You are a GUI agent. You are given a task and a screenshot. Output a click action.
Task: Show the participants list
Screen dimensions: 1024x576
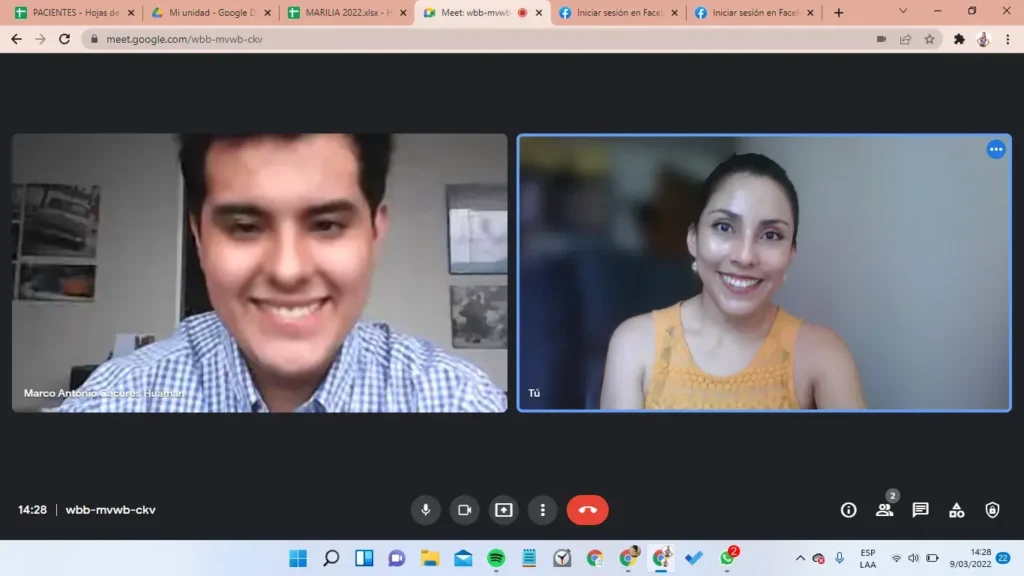pyautogui.click(x=884, y=510)
